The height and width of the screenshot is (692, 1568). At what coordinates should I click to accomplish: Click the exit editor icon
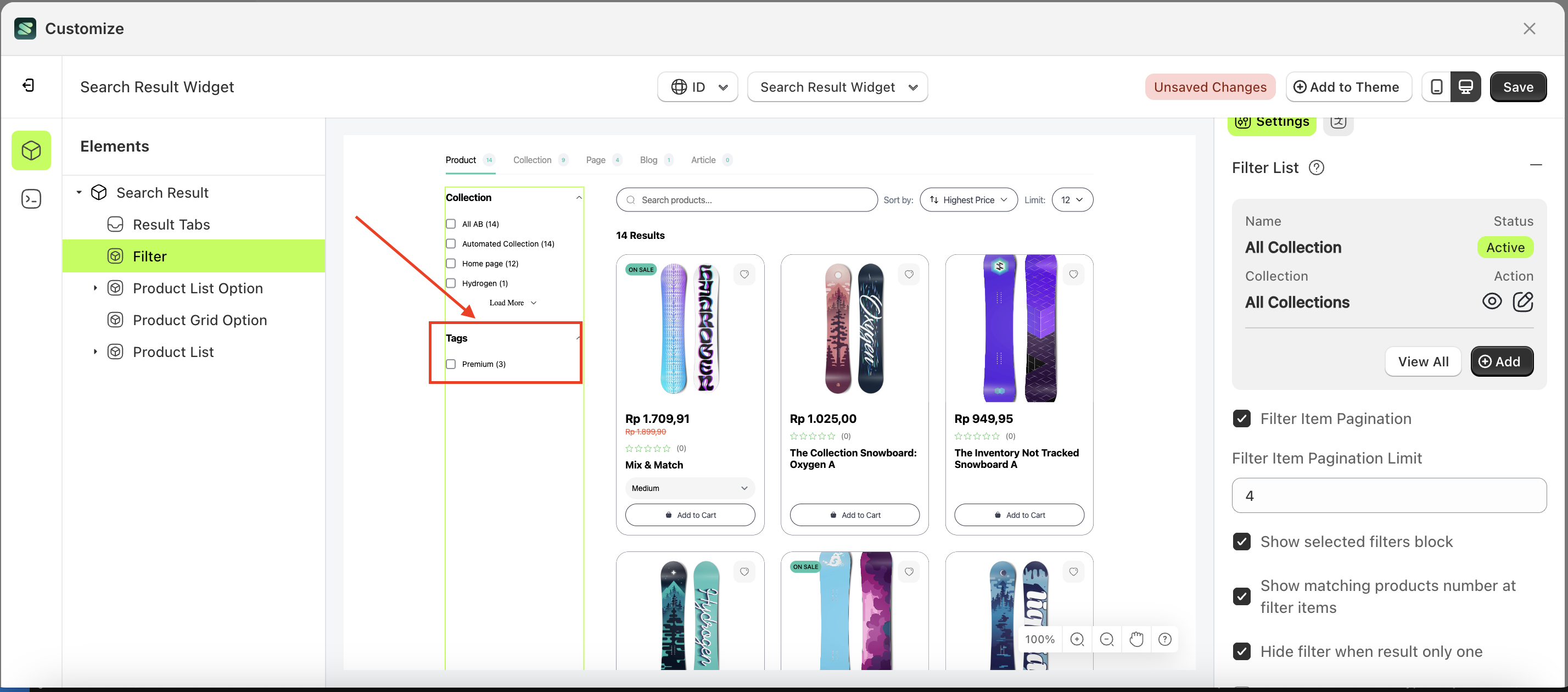pyautogui.click(x=29, y=85)
